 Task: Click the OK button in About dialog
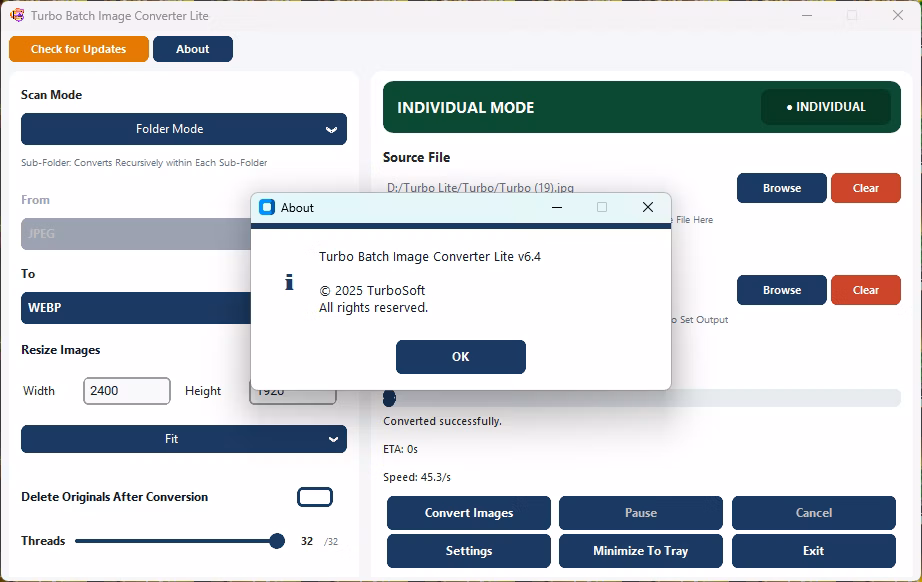click(460, 357)
